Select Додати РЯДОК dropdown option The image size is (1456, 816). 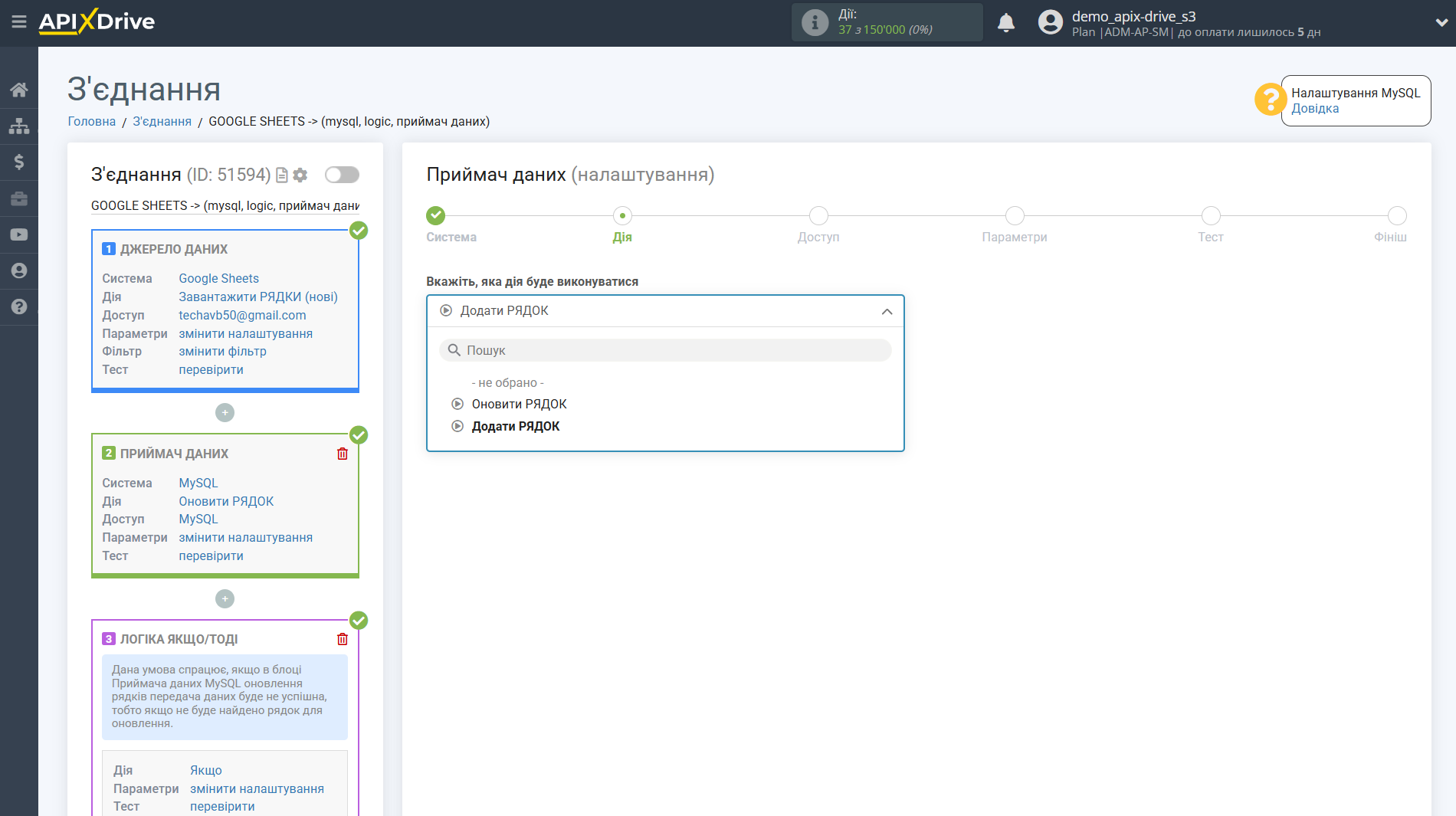pos(515,427)
